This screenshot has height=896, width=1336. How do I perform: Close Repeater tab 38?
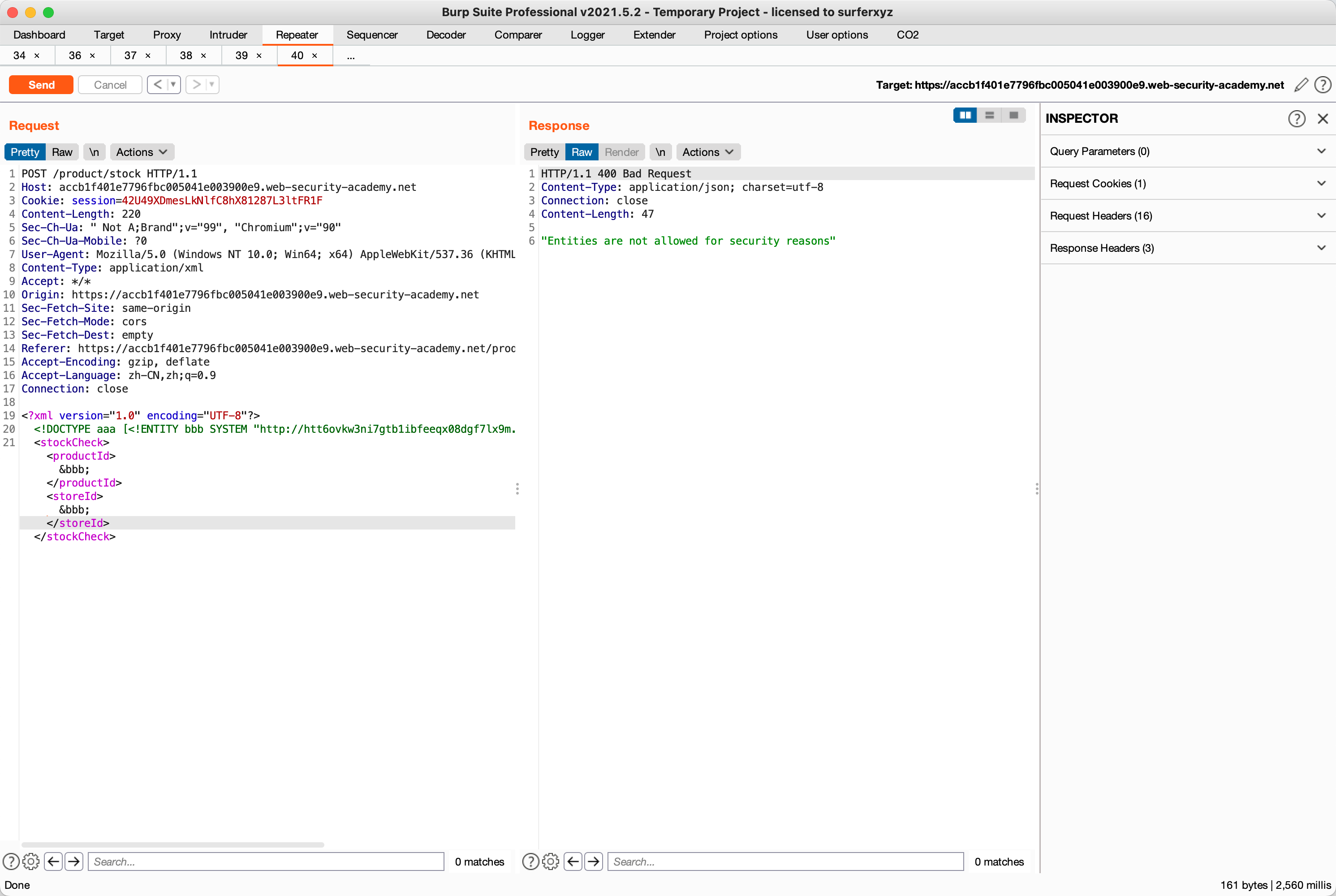point(203,56)
